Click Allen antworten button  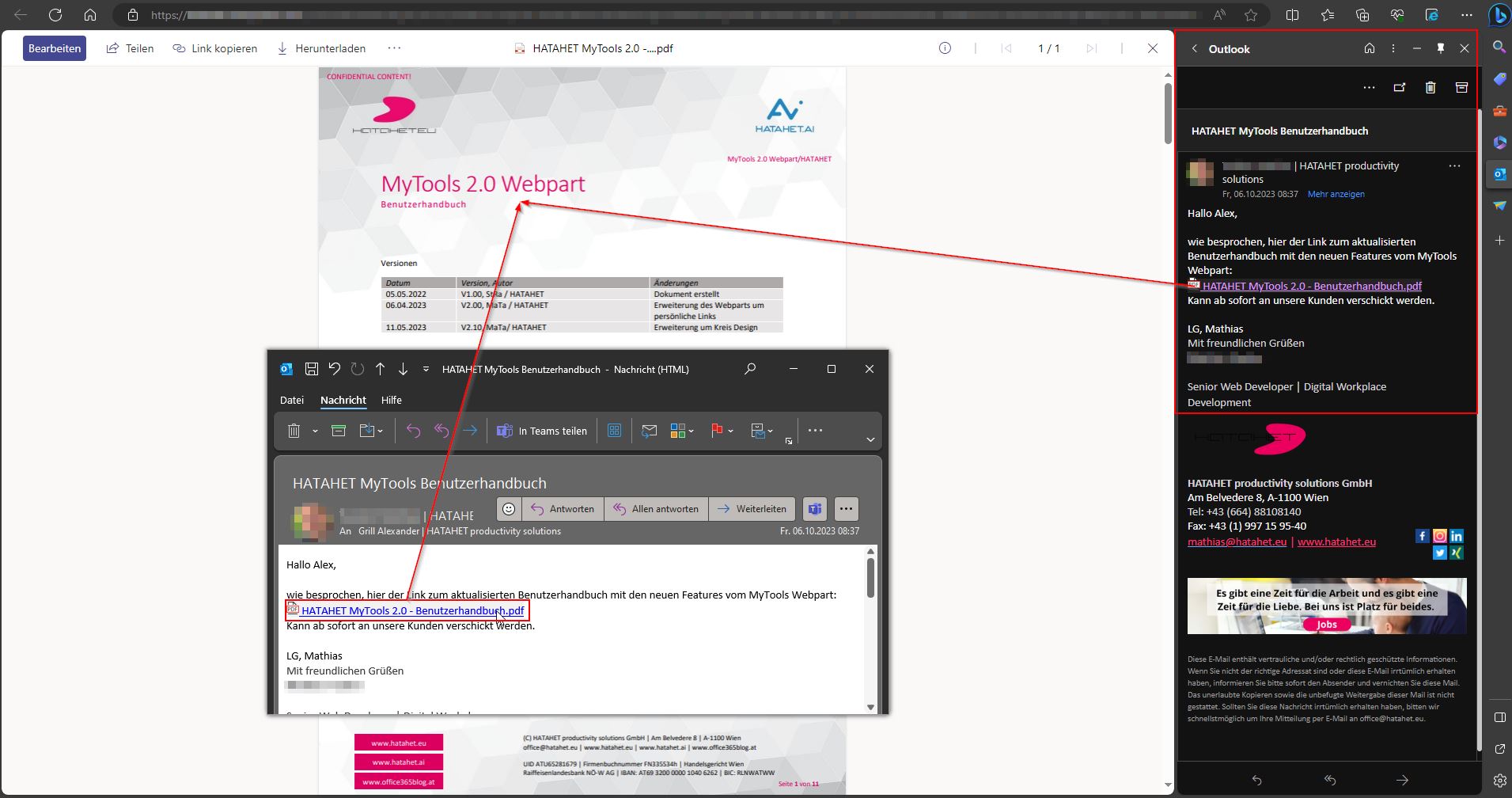pos(656,509)
